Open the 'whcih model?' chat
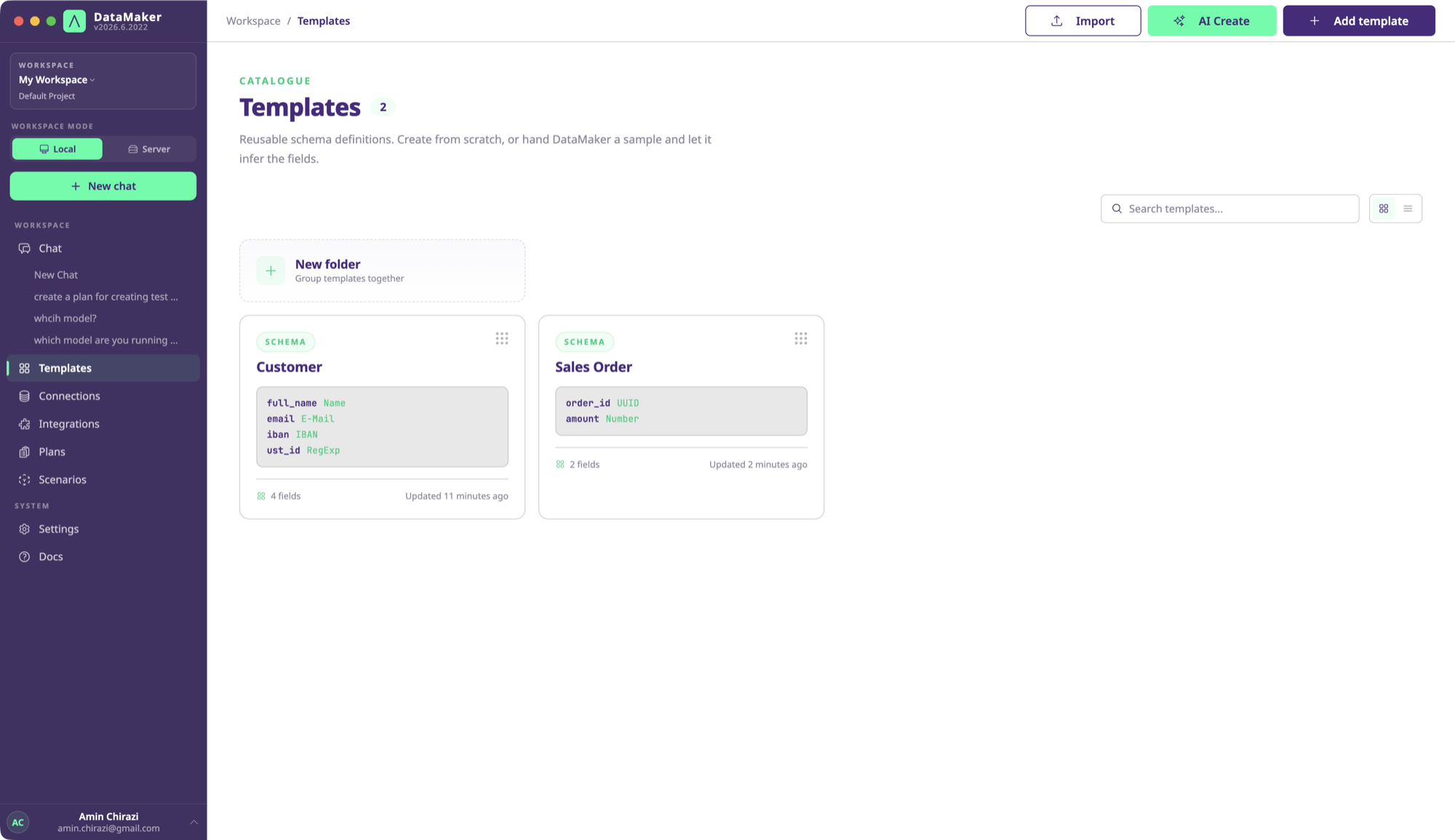This screenshot has width=1455, height=840. tap(65, 319)
